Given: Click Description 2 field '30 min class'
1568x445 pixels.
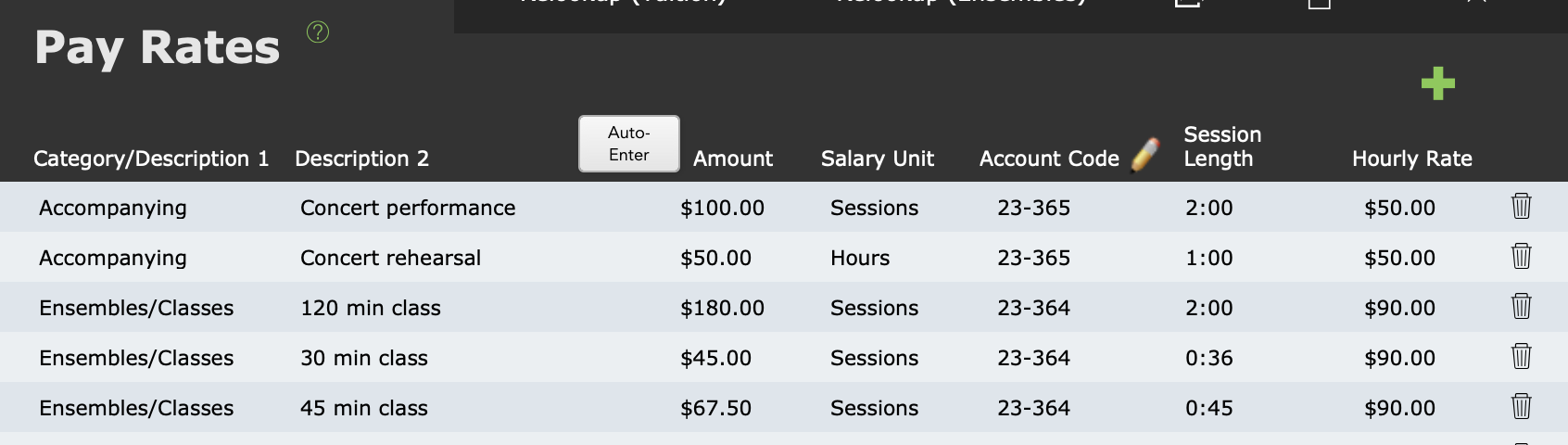Looking at the screenshot, I should 364,358.
